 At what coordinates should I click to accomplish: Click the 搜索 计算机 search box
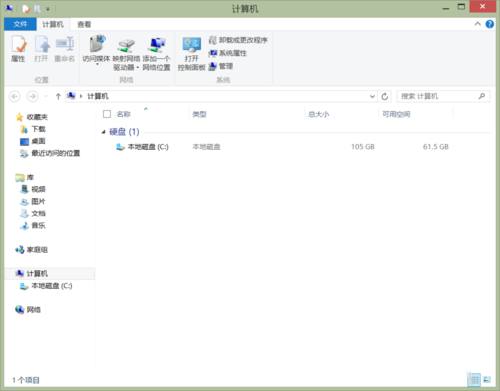tap(443, 96)
